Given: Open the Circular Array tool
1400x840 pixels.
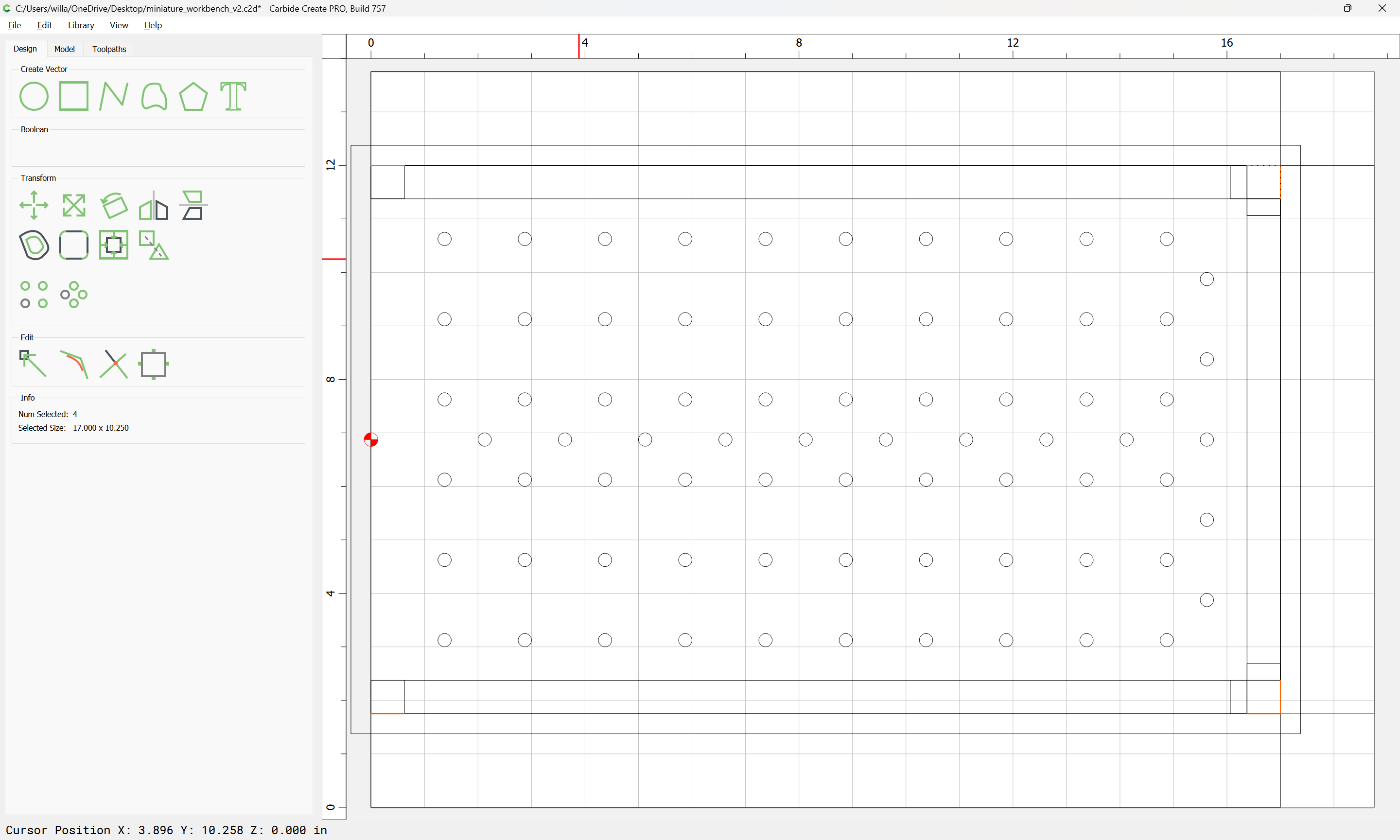Looking at the screenshot, I should (x=73, y=294).
